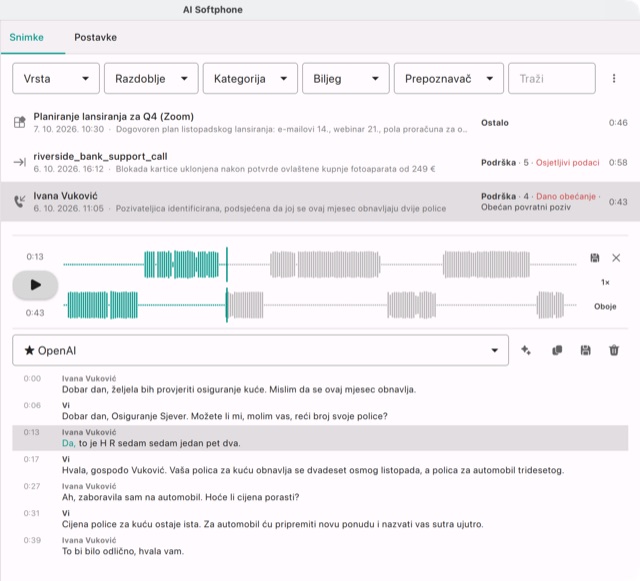The height and width of the screenshot is (581, 640).
Task: Switch to the Postavke tab
Action: click(x=96, y=37)
